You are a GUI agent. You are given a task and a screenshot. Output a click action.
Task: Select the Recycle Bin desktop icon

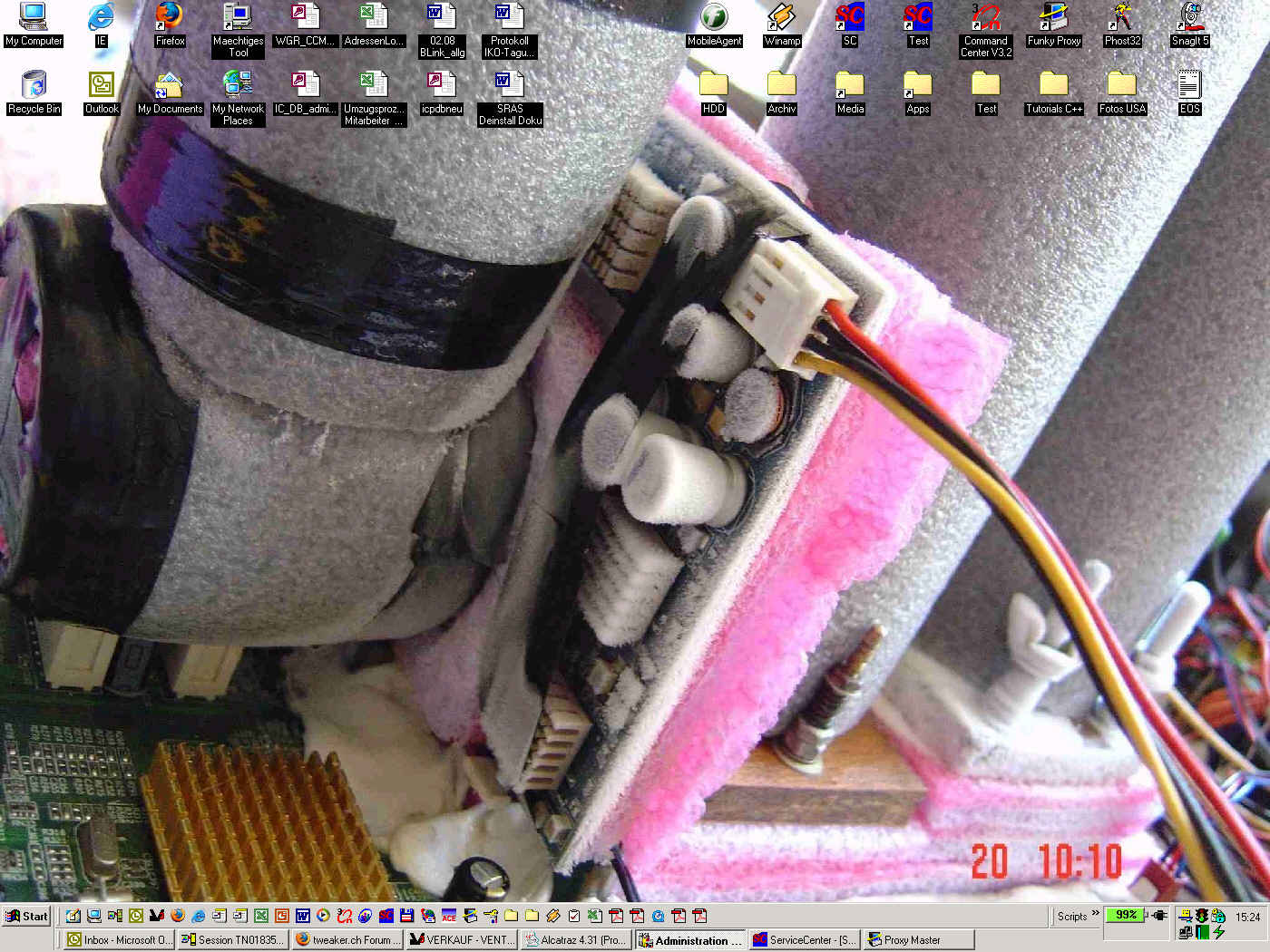34,86
